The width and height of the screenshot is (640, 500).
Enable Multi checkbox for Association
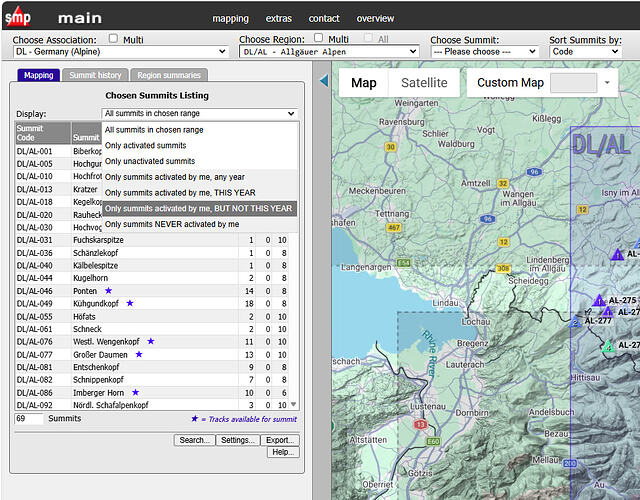[113, 38]
